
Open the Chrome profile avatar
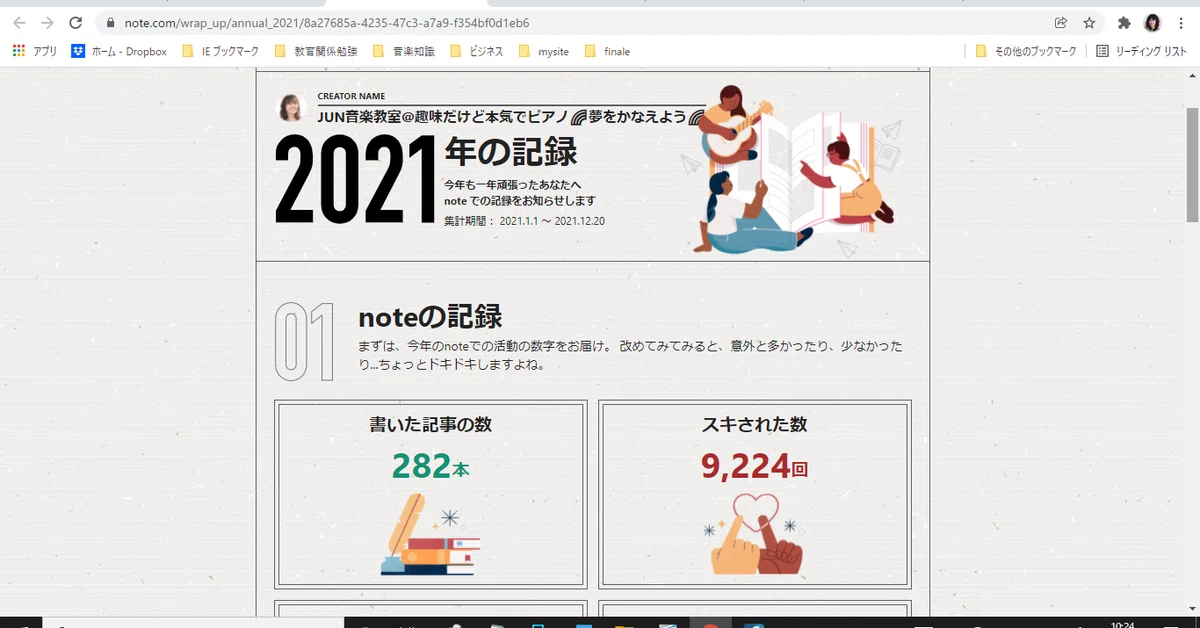1153,23
